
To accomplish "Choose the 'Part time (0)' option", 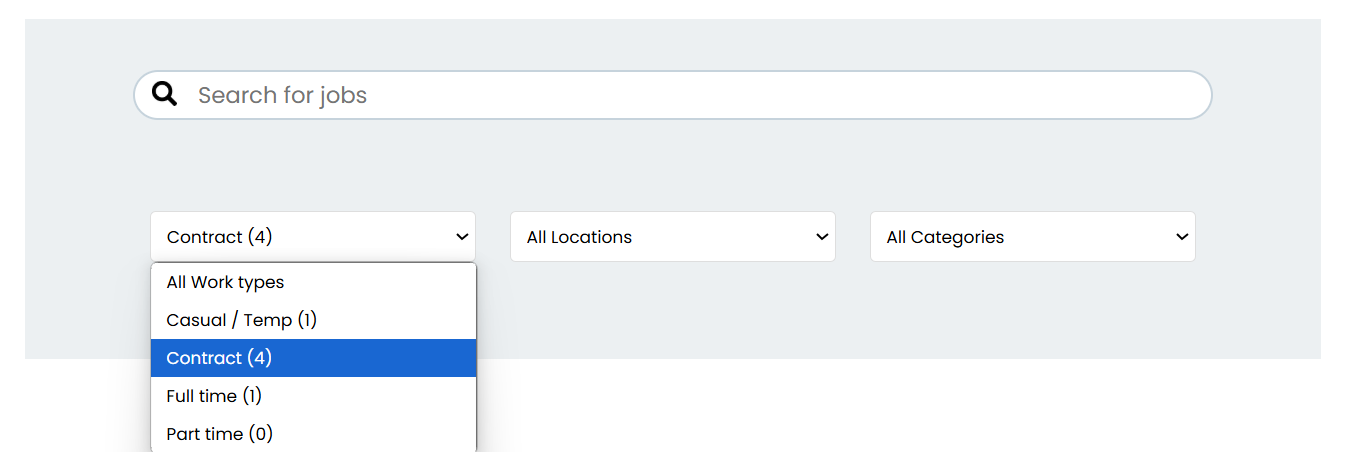I will [x=313, y=434].
